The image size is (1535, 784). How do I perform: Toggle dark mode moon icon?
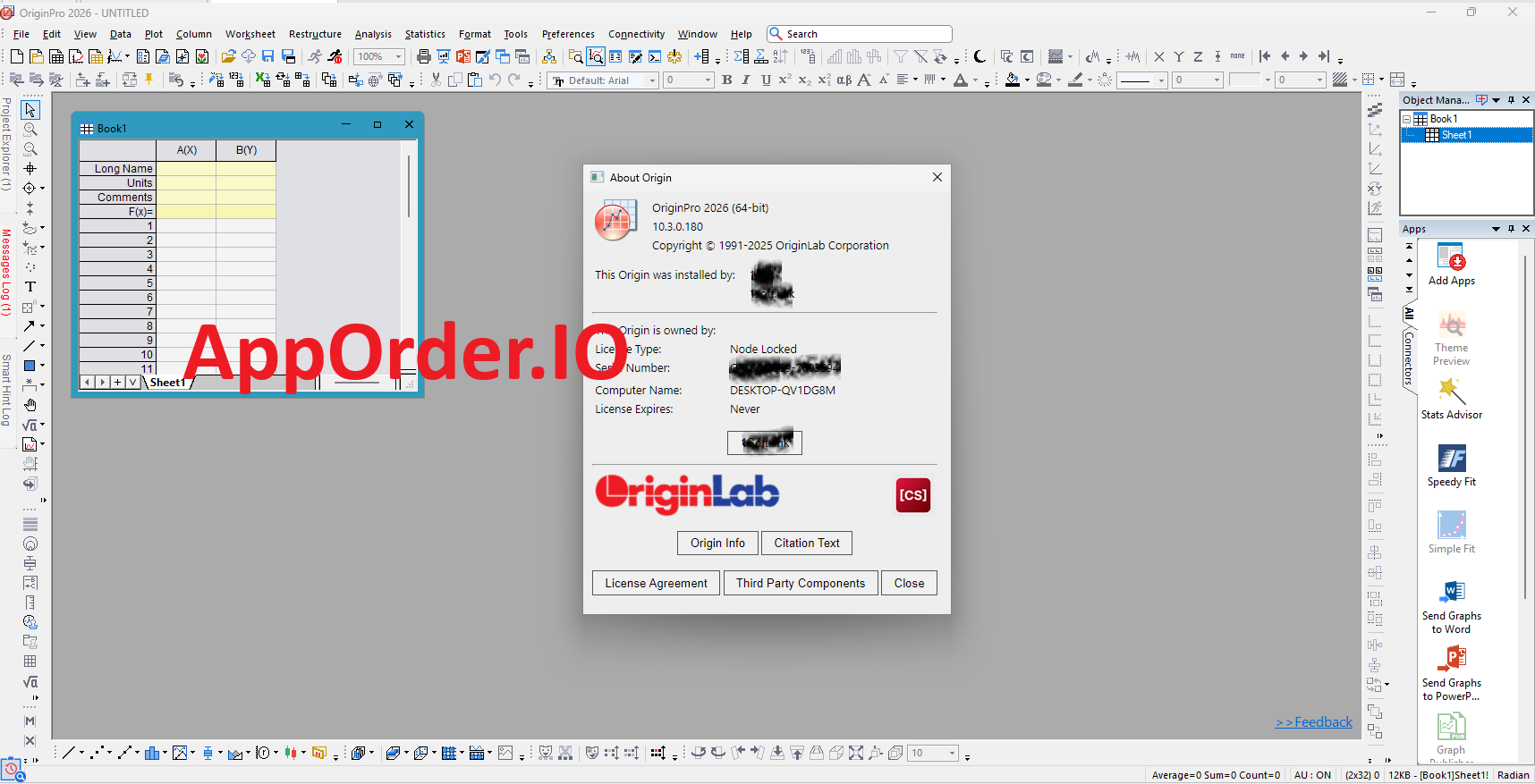click(x=980, y=56)
